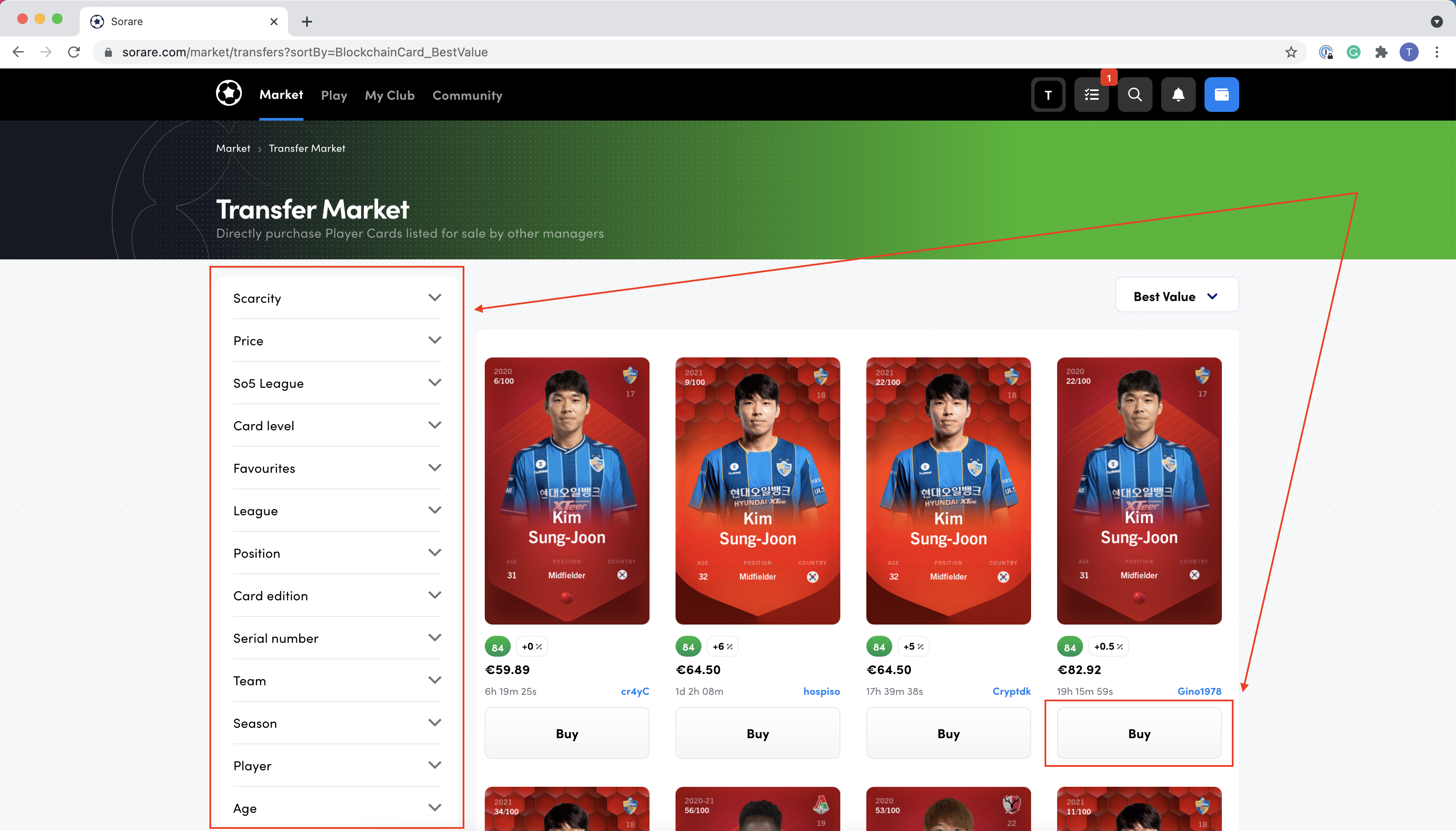Buy the €82.92 card from Gino1978
Screen dimensions: 1456x831
1139,733
